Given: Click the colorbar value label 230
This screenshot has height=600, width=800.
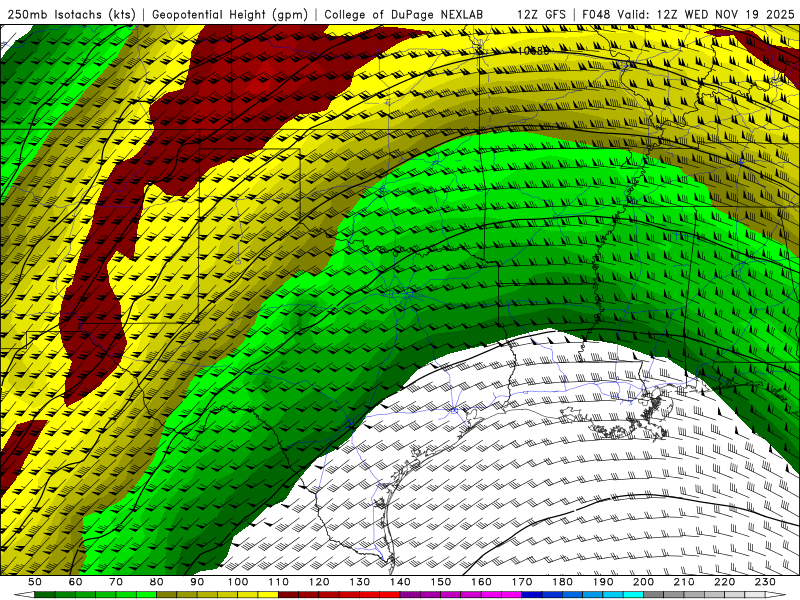Looking at the screenshot, I should click(x=765, y=582).
